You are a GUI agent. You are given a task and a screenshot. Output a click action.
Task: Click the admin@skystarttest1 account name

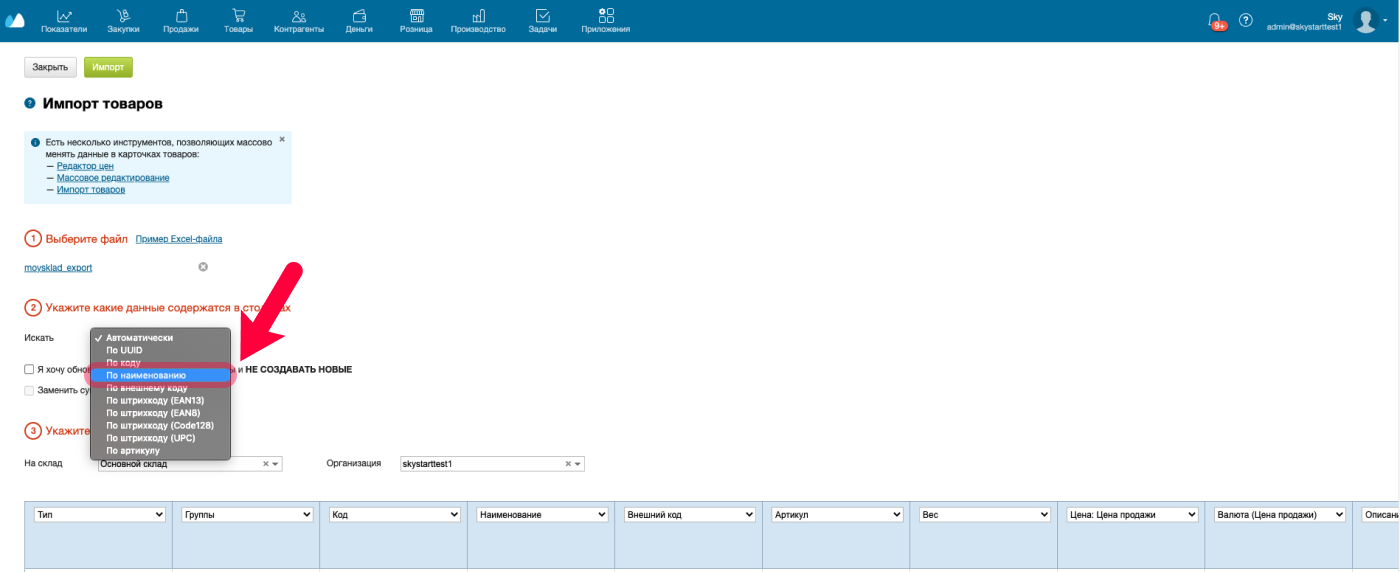point(1304,27)
